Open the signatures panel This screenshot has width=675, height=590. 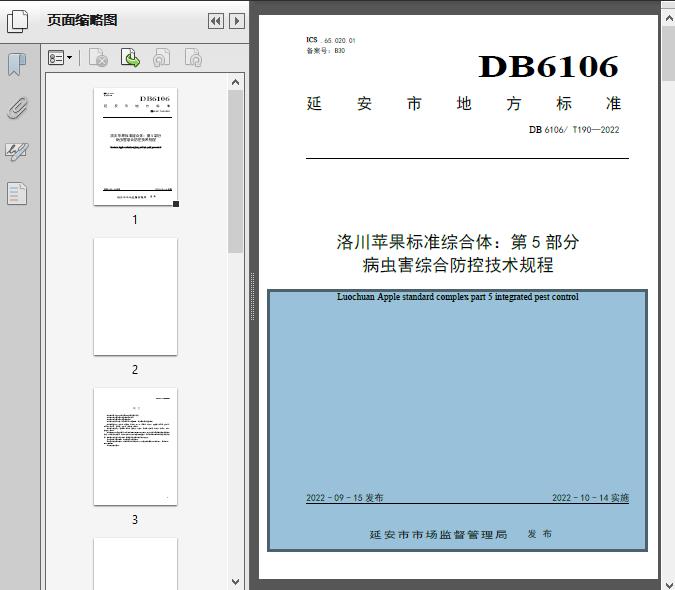(x=17, y=151)
